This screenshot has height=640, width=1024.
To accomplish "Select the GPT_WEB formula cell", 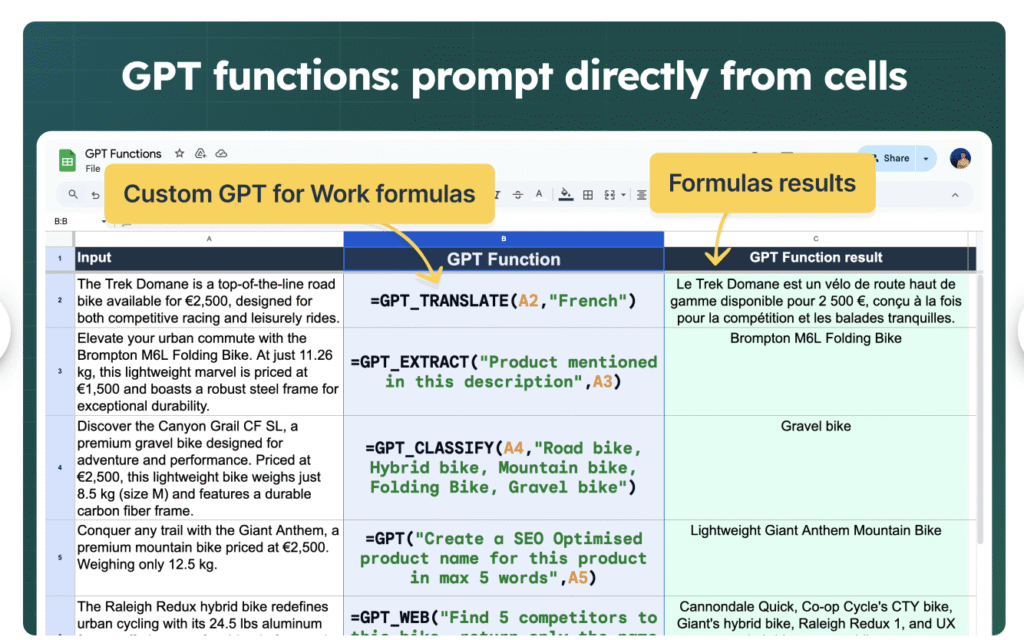I will (x=504, y=615).
